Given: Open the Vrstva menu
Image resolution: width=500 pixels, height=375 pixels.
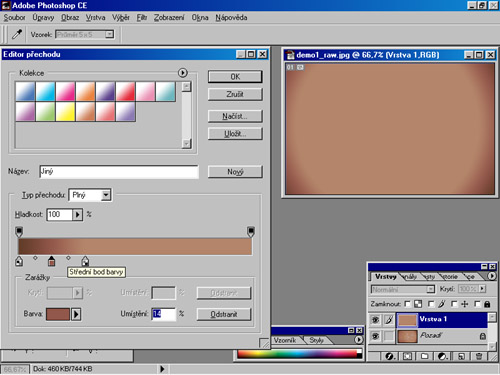Looking at the screenshot, I should click(x=95, y=18).
